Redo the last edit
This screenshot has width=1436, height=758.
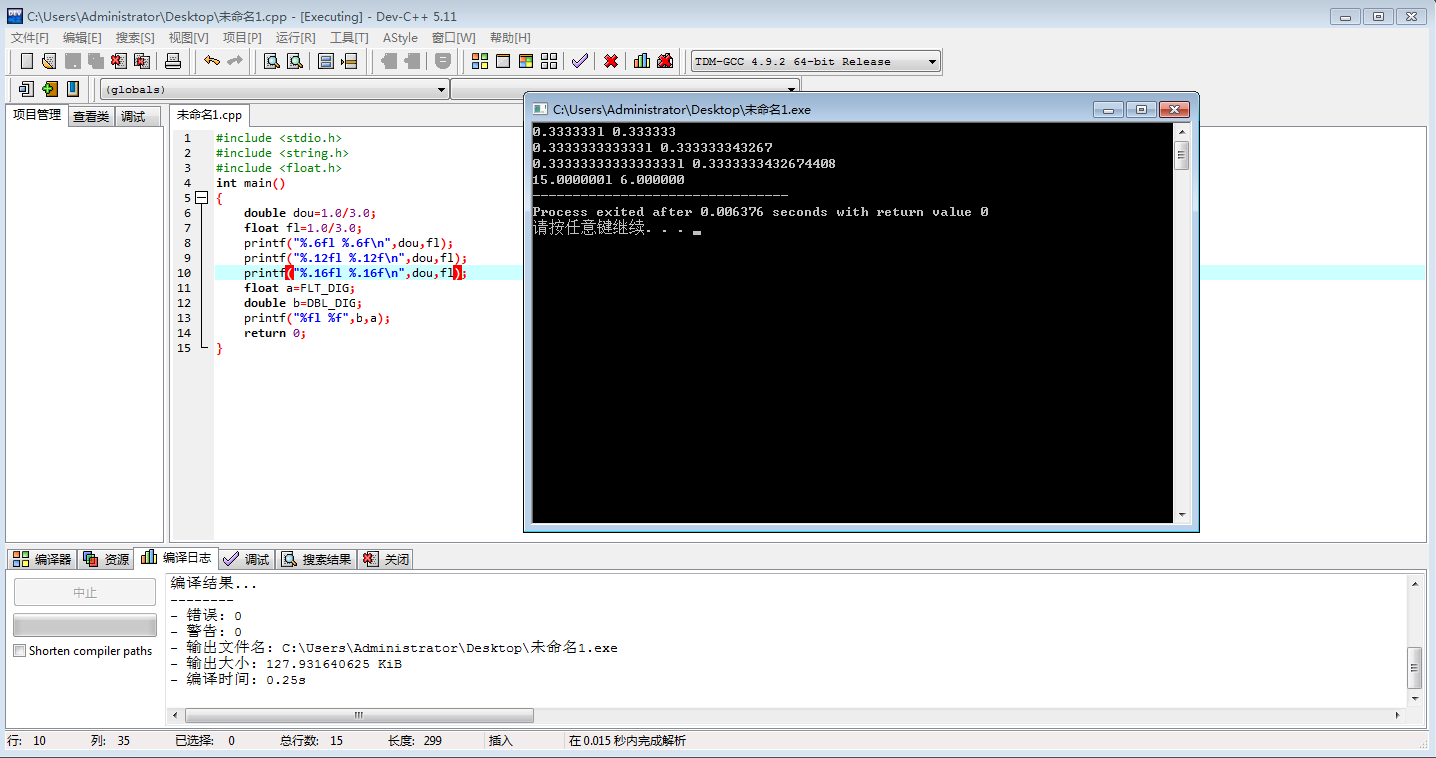pos(235,61)
